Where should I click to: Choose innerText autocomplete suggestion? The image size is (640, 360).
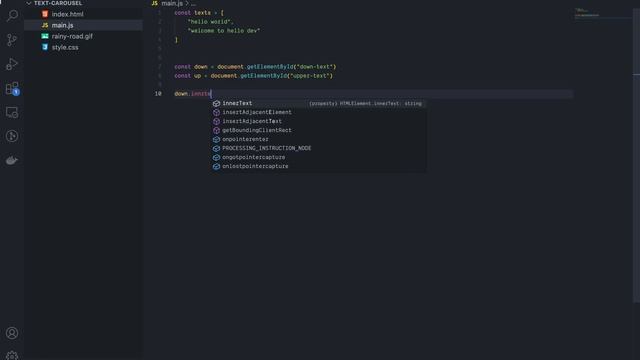319,104
